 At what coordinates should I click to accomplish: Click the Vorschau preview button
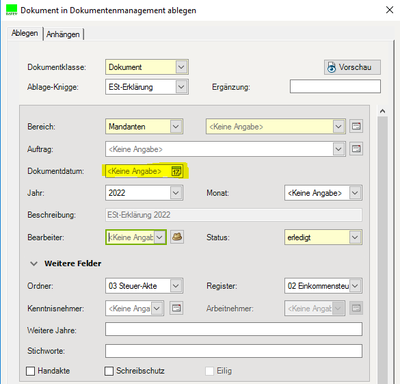click(352, 67)
